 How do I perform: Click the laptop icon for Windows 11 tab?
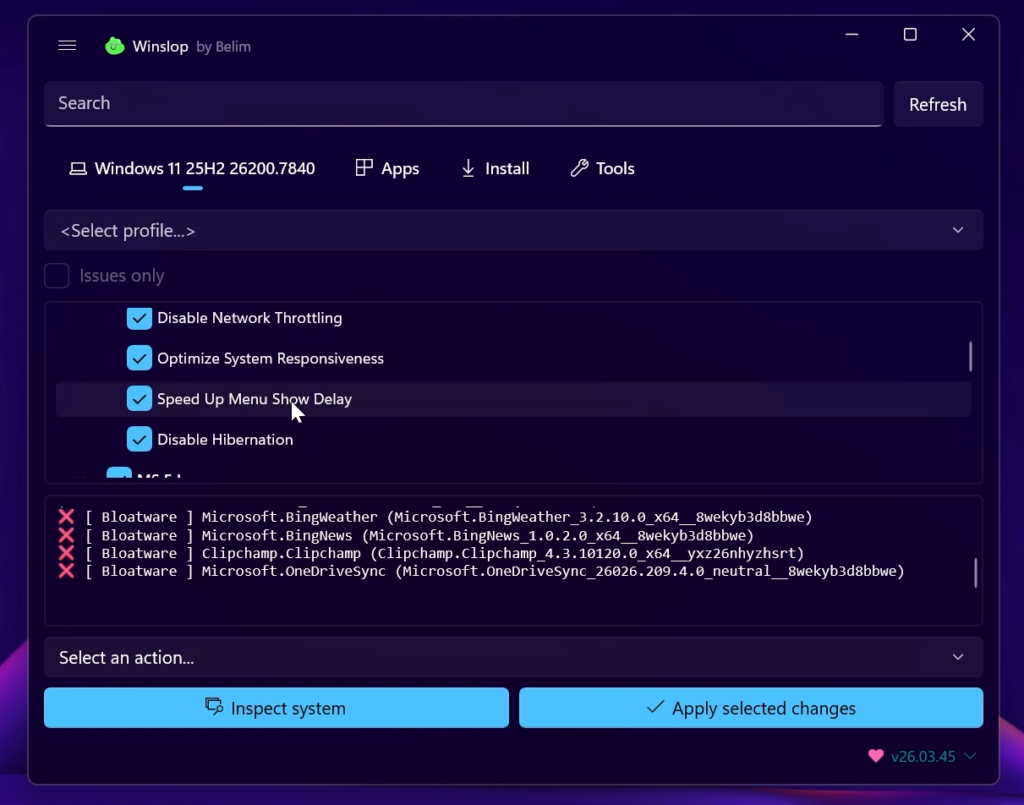coord(77,169)
